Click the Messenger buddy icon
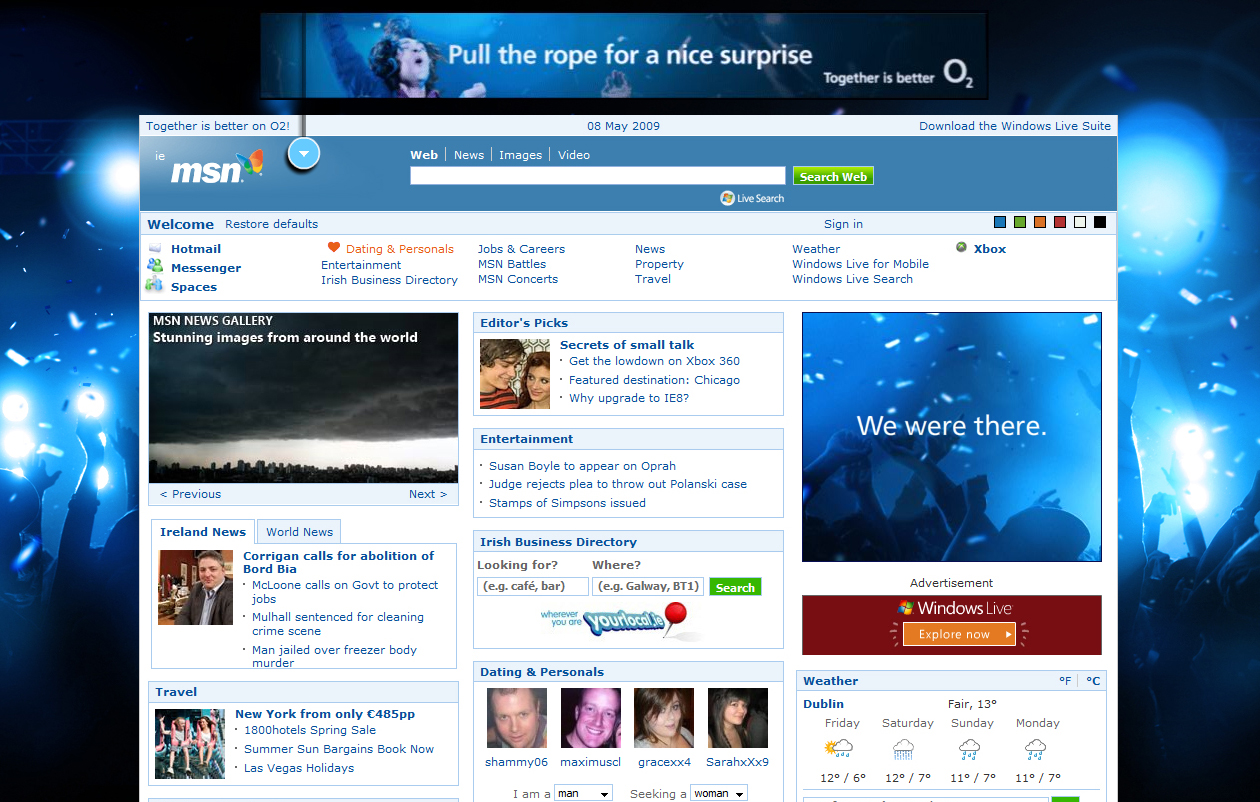Screen dimensions: 1260x802 155,266
